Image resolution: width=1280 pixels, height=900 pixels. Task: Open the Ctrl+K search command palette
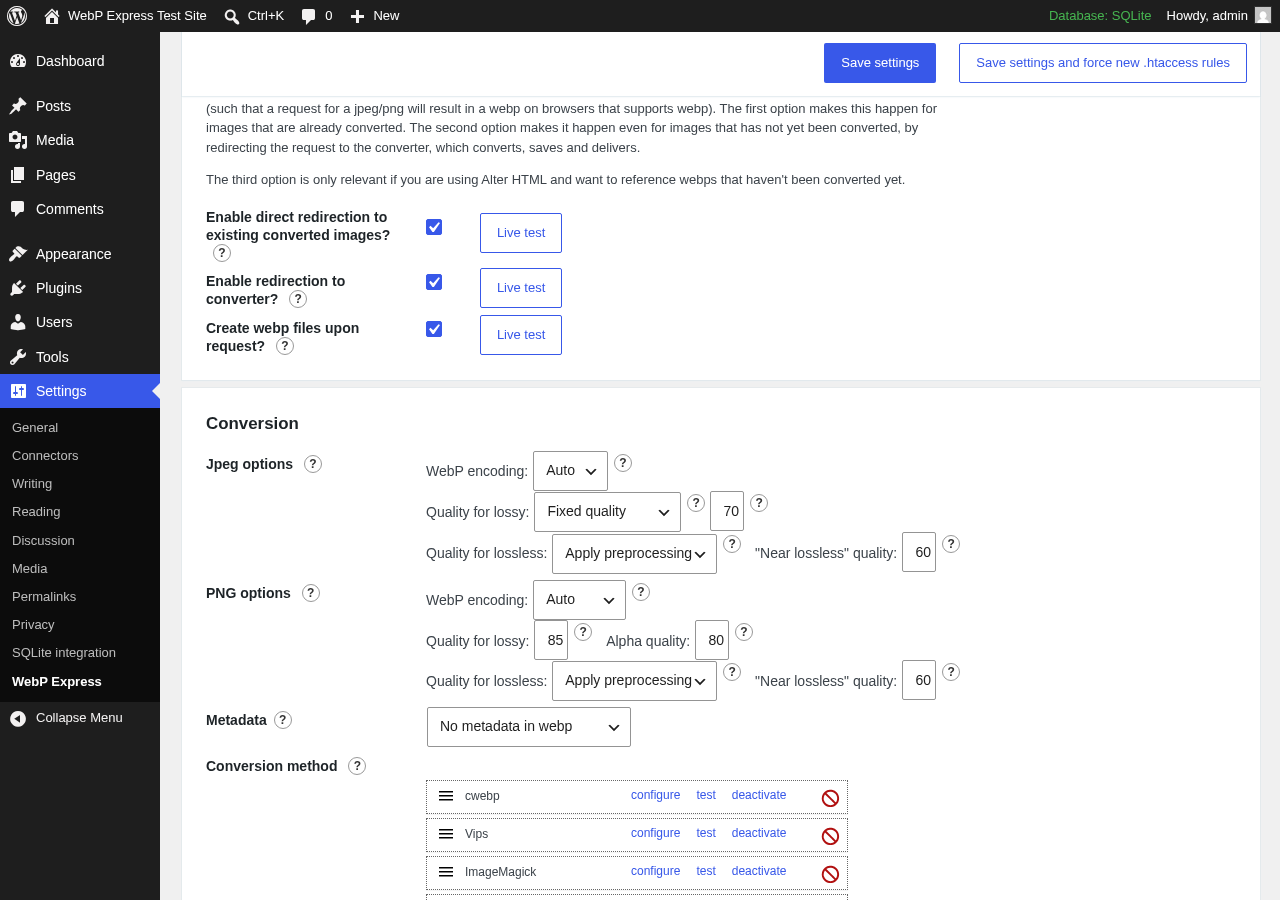tap(254, 16)
